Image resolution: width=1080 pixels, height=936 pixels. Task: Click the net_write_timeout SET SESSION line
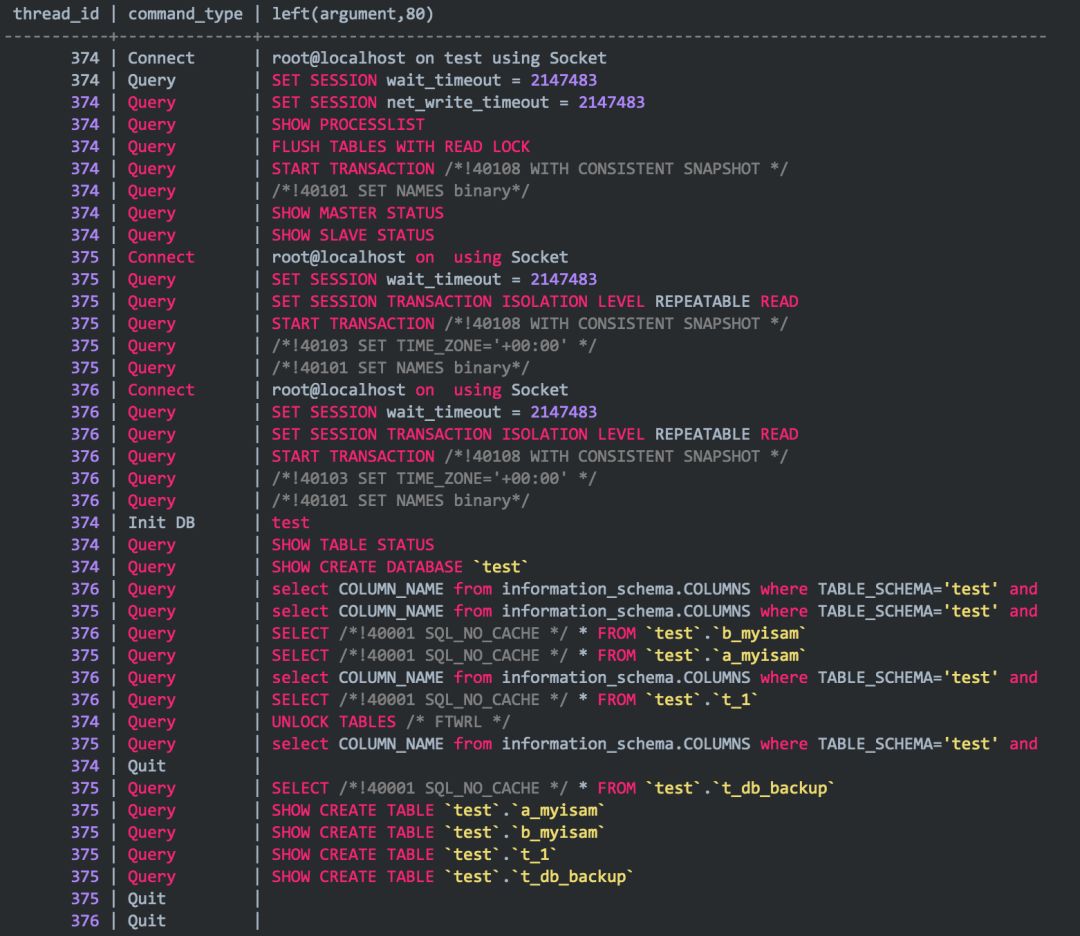click(x=458, y=102)
